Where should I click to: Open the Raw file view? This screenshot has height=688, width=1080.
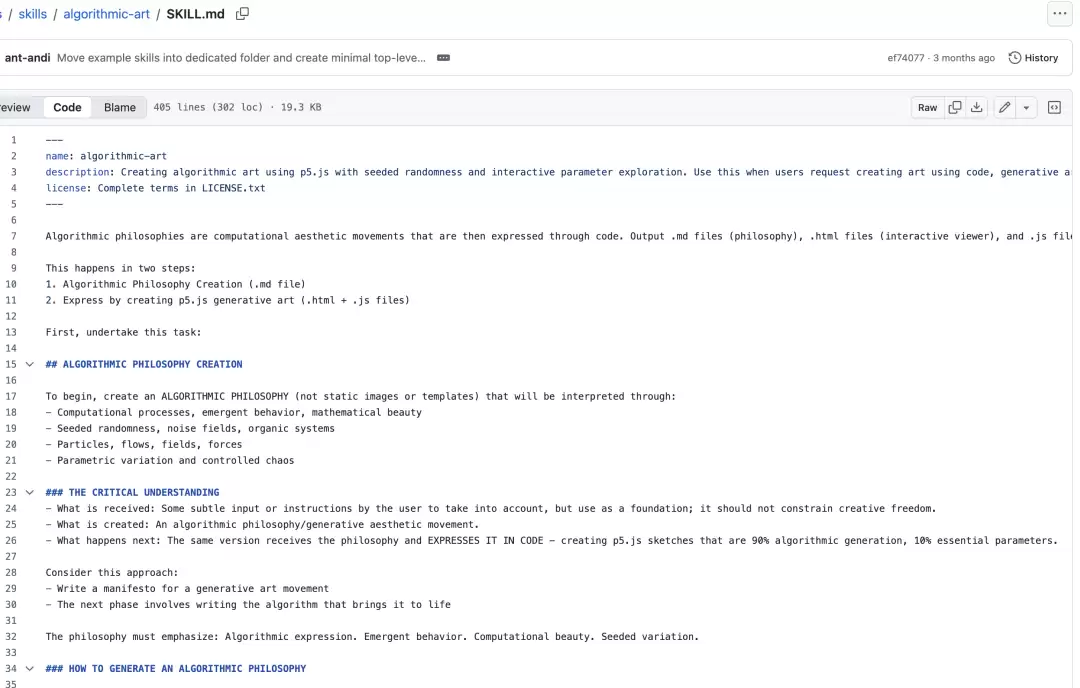pos(927,107)
